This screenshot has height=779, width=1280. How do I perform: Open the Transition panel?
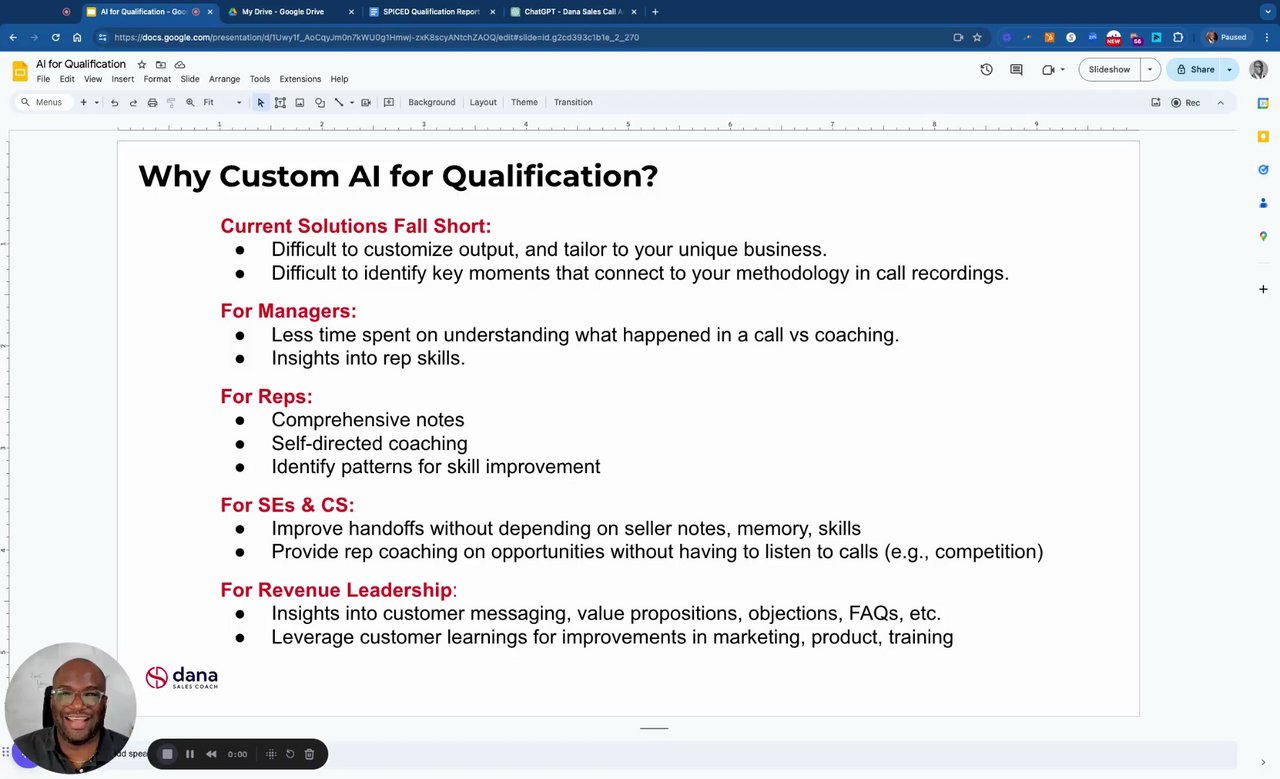[x=573, y=102]
